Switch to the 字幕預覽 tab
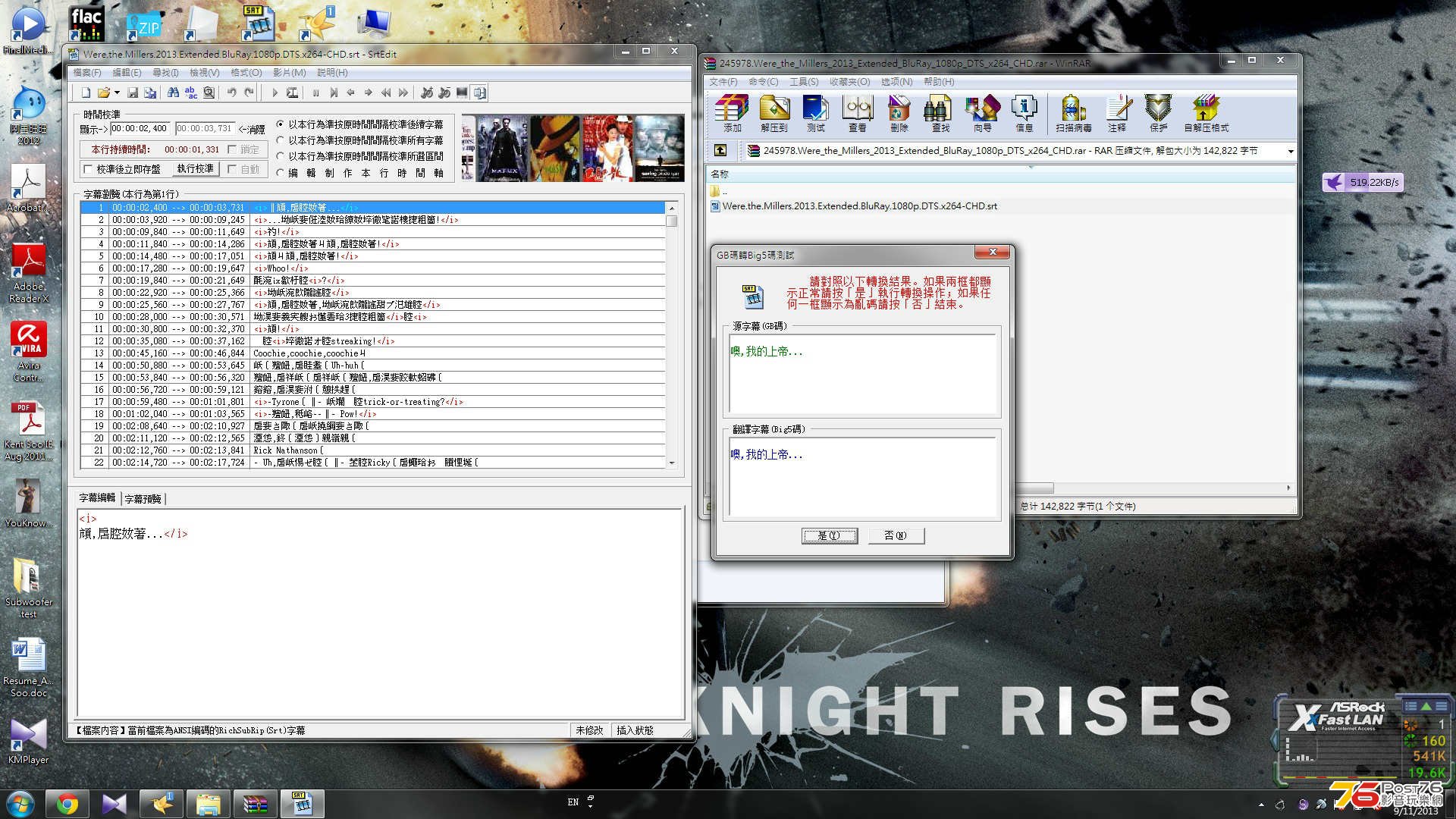 point(143,499)
